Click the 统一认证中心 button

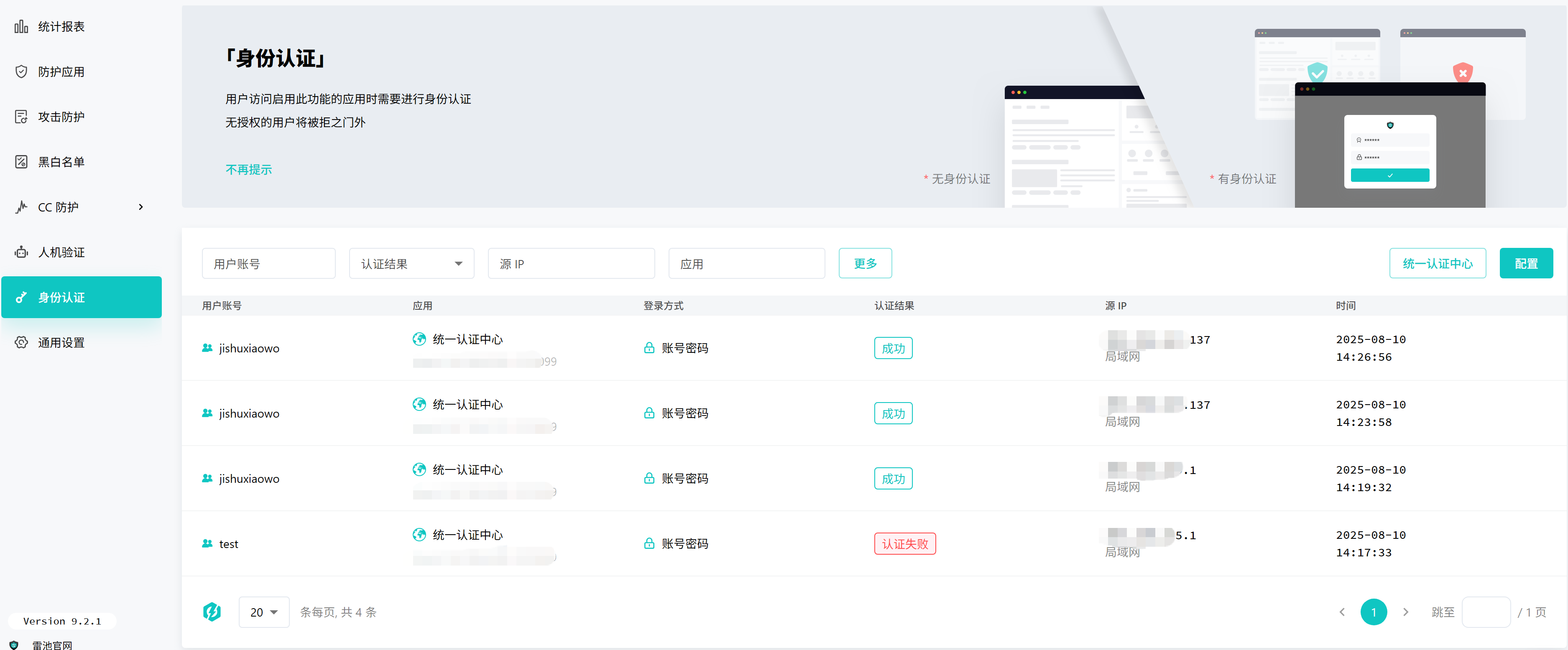pyautogui.click(x=1437, y=263)
